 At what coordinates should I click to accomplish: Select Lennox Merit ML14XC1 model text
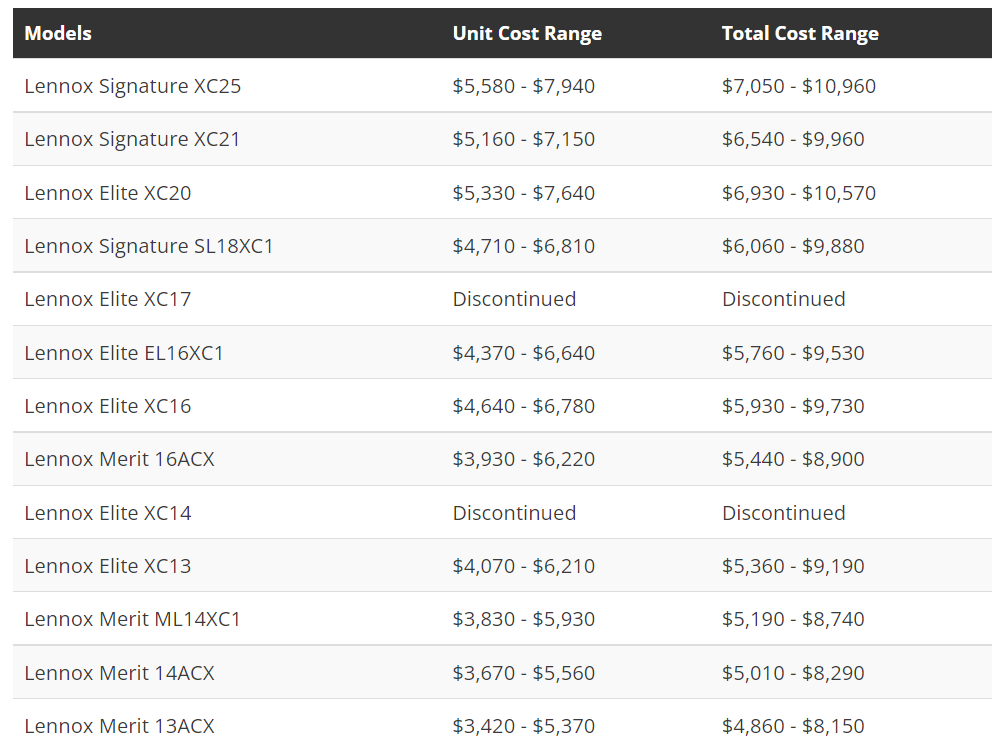(x=132, y=619)
